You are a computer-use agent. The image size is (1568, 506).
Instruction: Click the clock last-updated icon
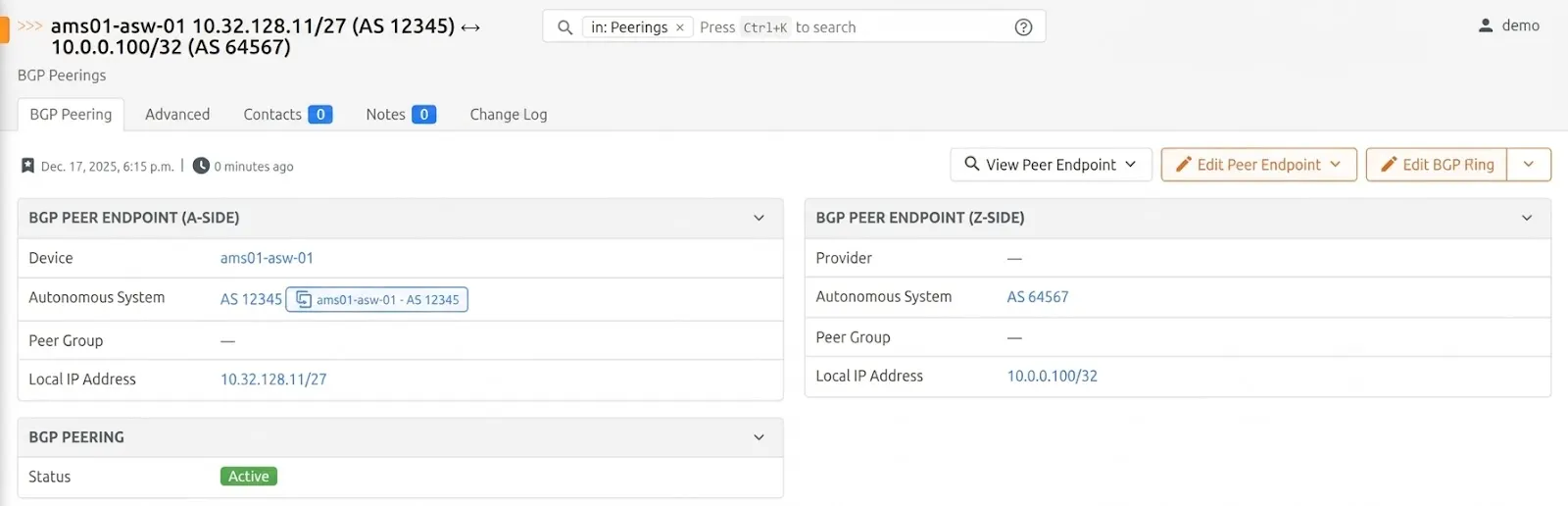[201, 166]
